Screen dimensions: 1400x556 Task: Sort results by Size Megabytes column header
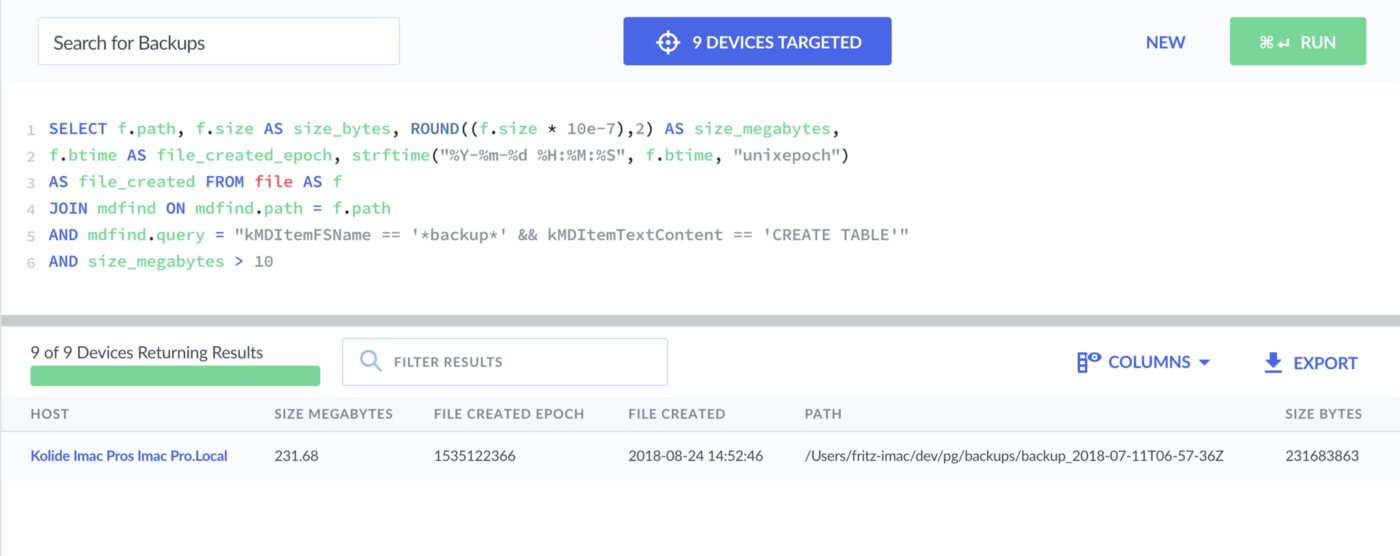(x=333, y=414)
